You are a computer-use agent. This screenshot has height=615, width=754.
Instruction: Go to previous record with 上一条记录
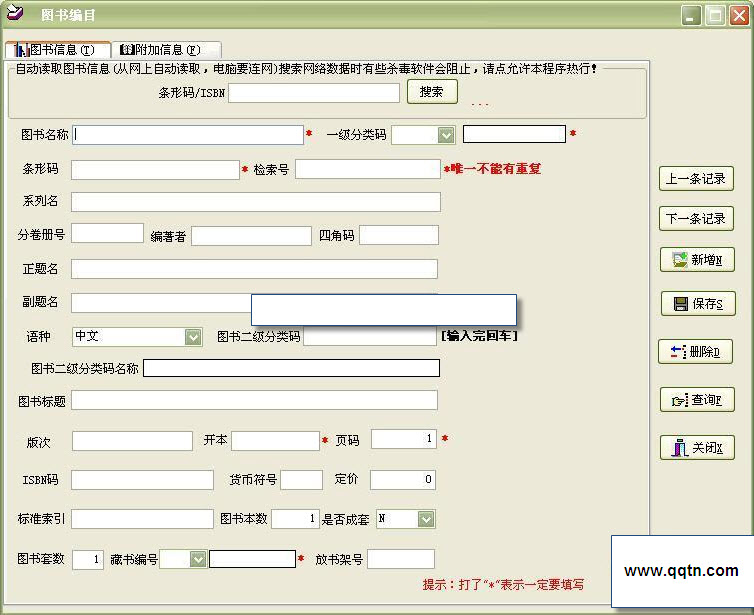(697, 179)
